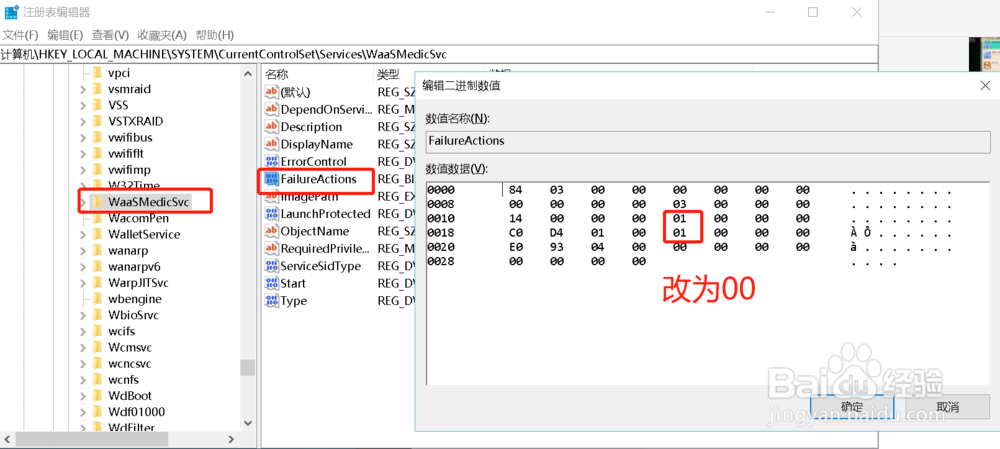Click the Registry Editor app icon in title bar
The width and height of the screenshot is (1000, 449).
point(11,12)
